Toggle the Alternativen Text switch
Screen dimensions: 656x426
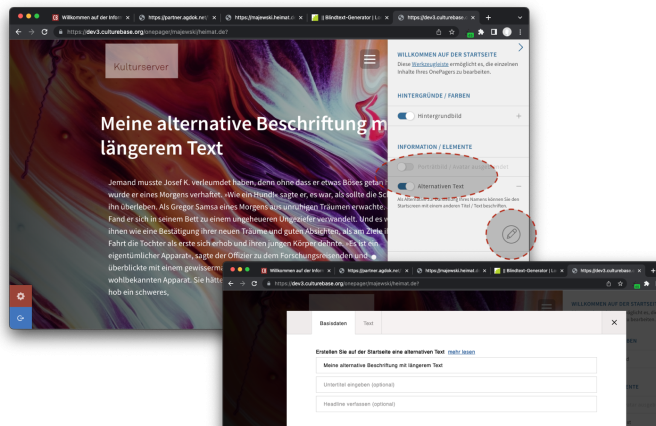[x=407, y=187]
